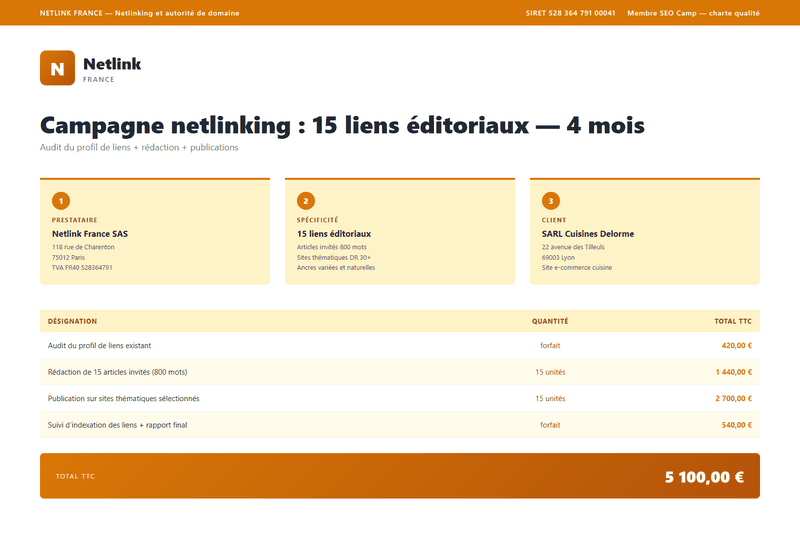Click 'Site e-commerce cuisine'
This screenshot has height=534, width=800.
coord(577,268)
